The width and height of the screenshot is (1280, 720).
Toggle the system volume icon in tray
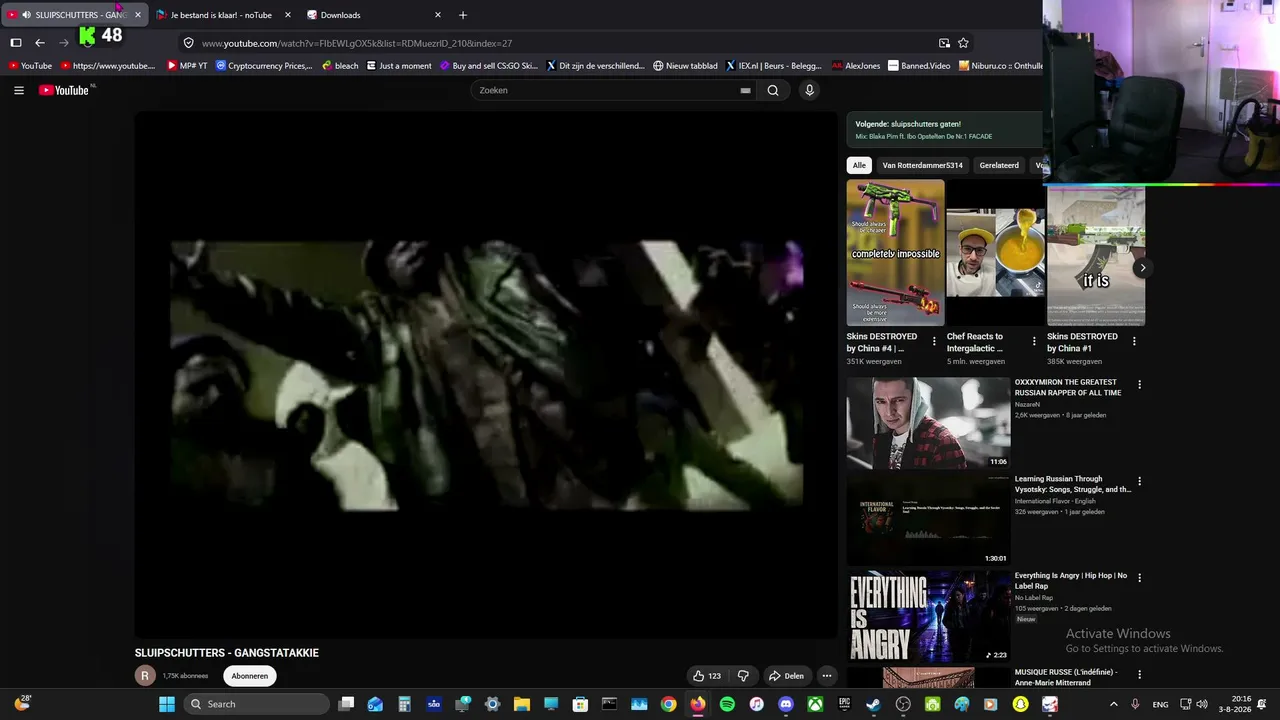click(x=1201, y=704)
